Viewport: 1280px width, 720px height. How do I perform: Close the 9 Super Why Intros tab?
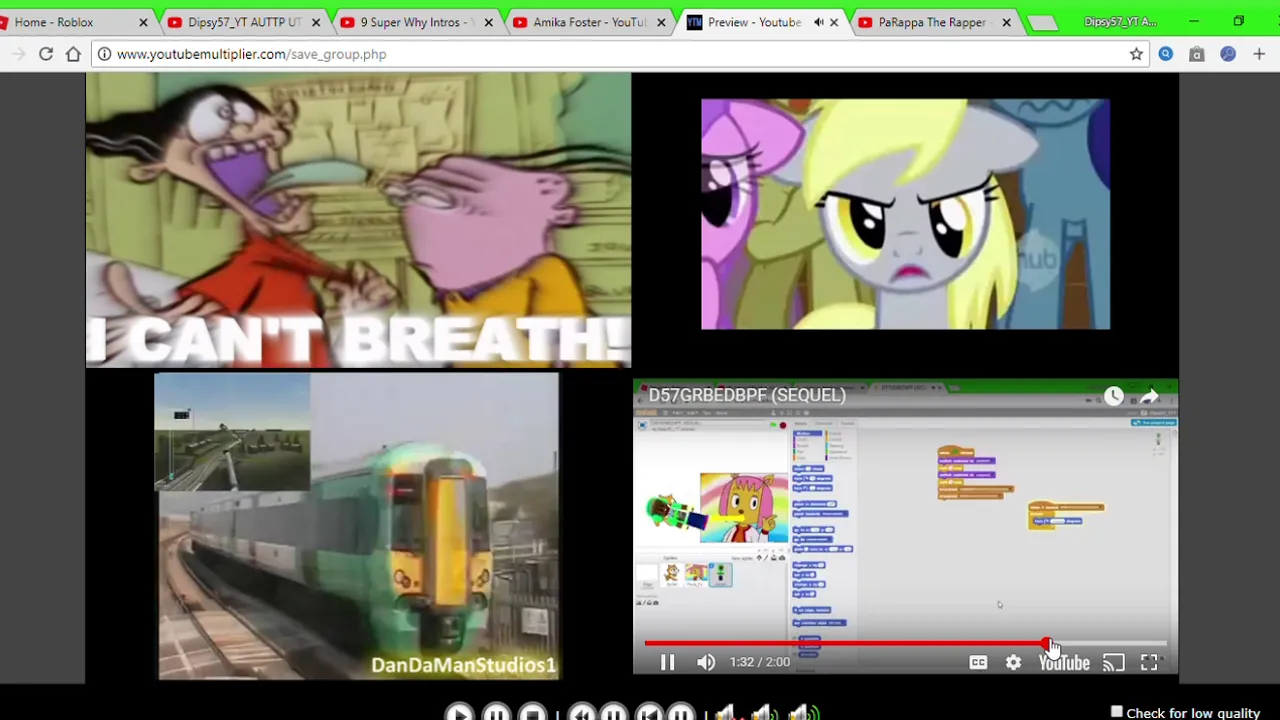click(x=488, y=22)
